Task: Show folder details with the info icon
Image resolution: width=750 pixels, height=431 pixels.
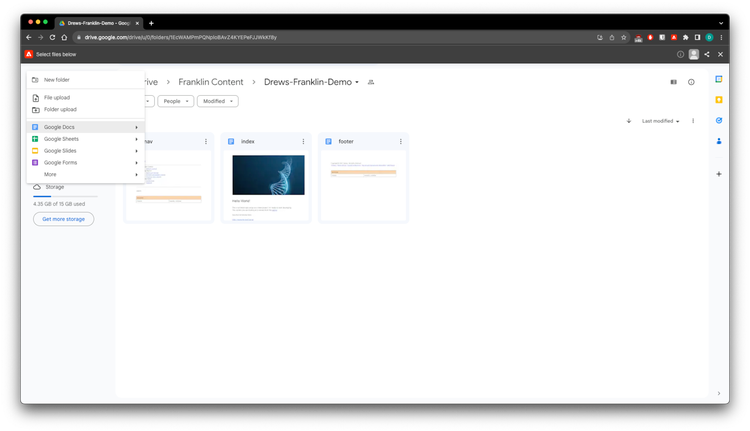Action: (691, 82)
